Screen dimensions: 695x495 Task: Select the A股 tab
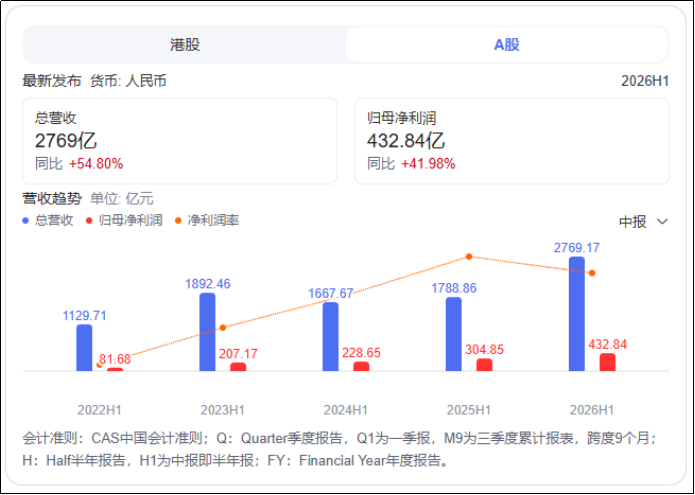[507, 45]
